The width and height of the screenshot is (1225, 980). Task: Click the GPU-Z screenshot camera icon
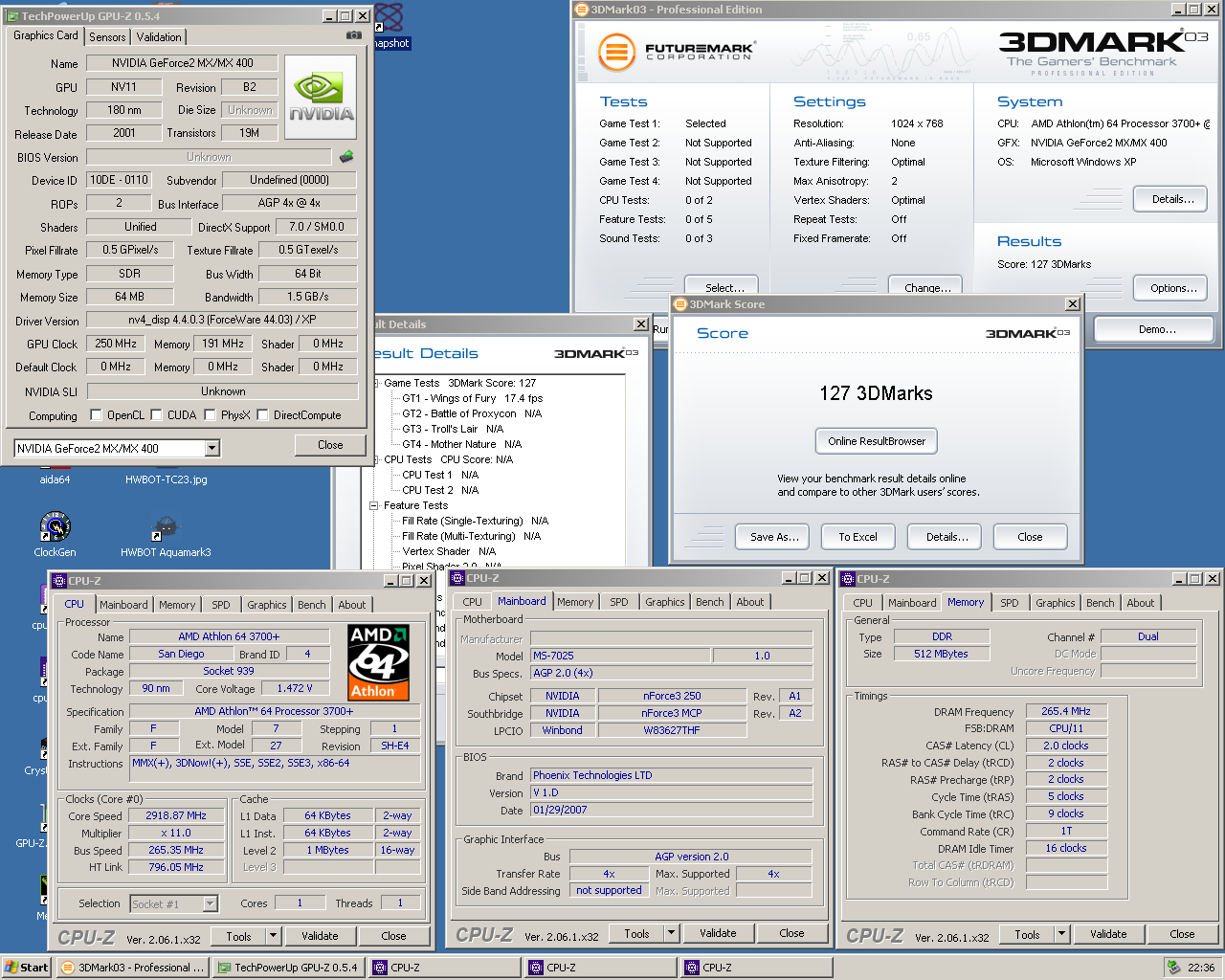coord(354,35)
